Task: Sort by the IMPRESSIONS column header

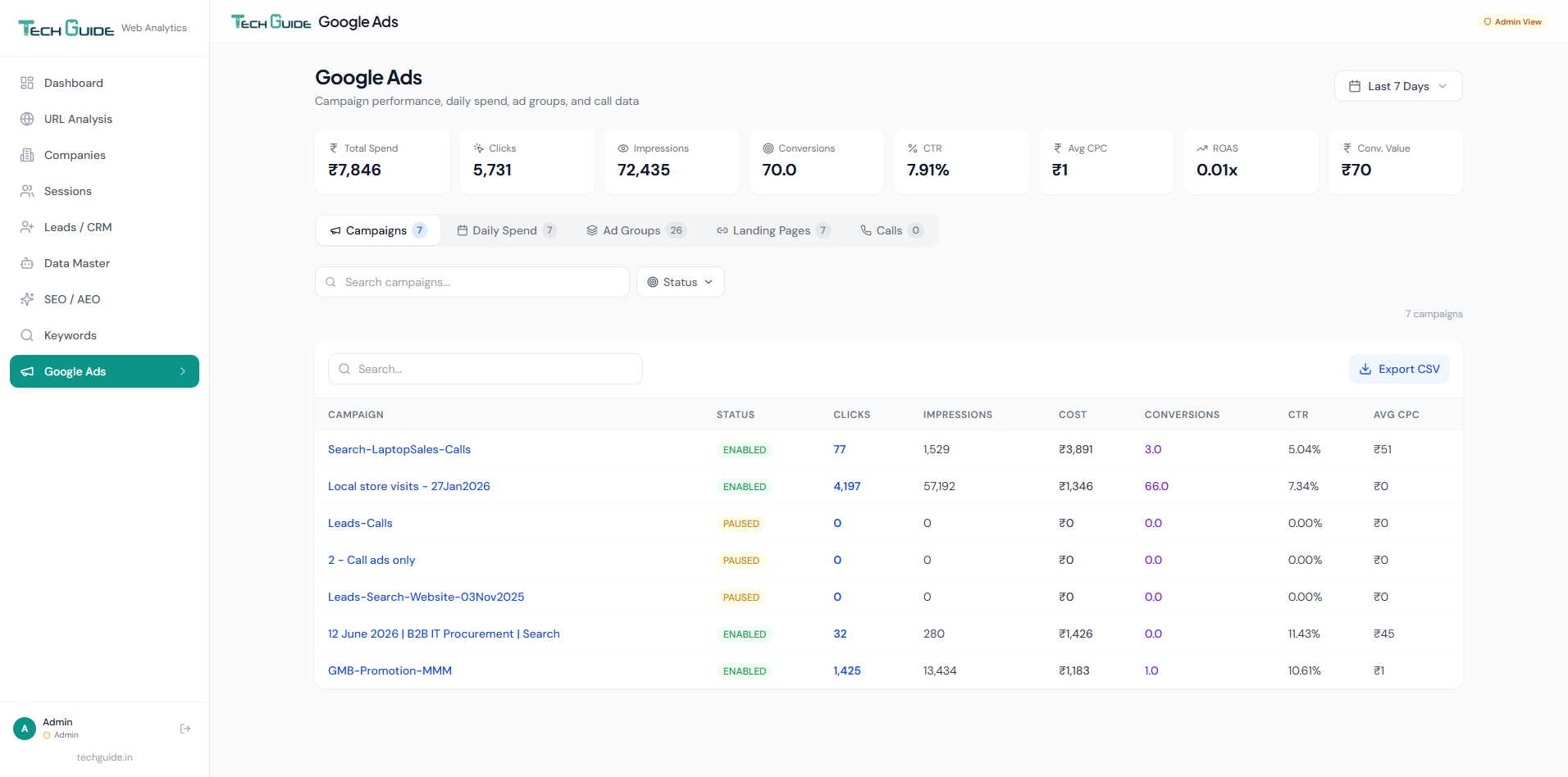Action: pyautogui.click(x=958, y=415)
